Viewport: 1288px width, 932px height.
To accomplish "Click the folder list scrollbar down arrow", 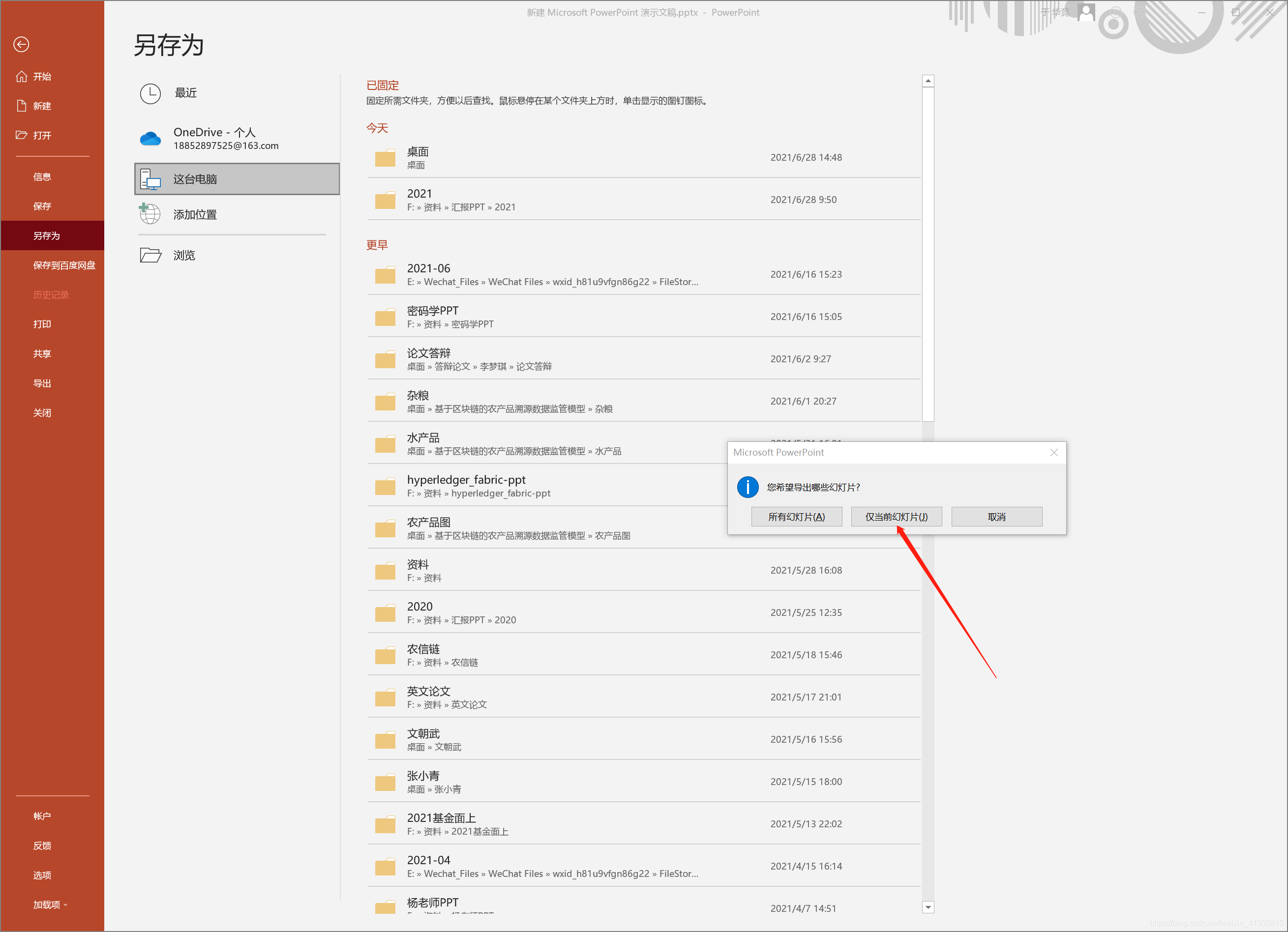I will click(928, 907).
